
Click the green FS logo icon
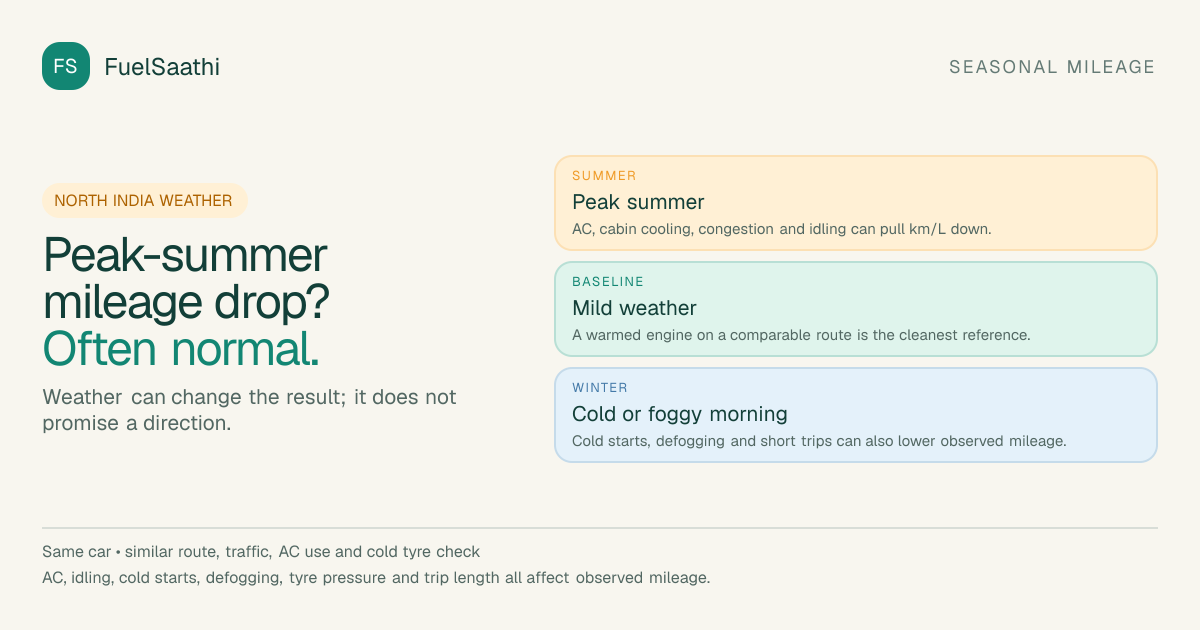(66, 66)
